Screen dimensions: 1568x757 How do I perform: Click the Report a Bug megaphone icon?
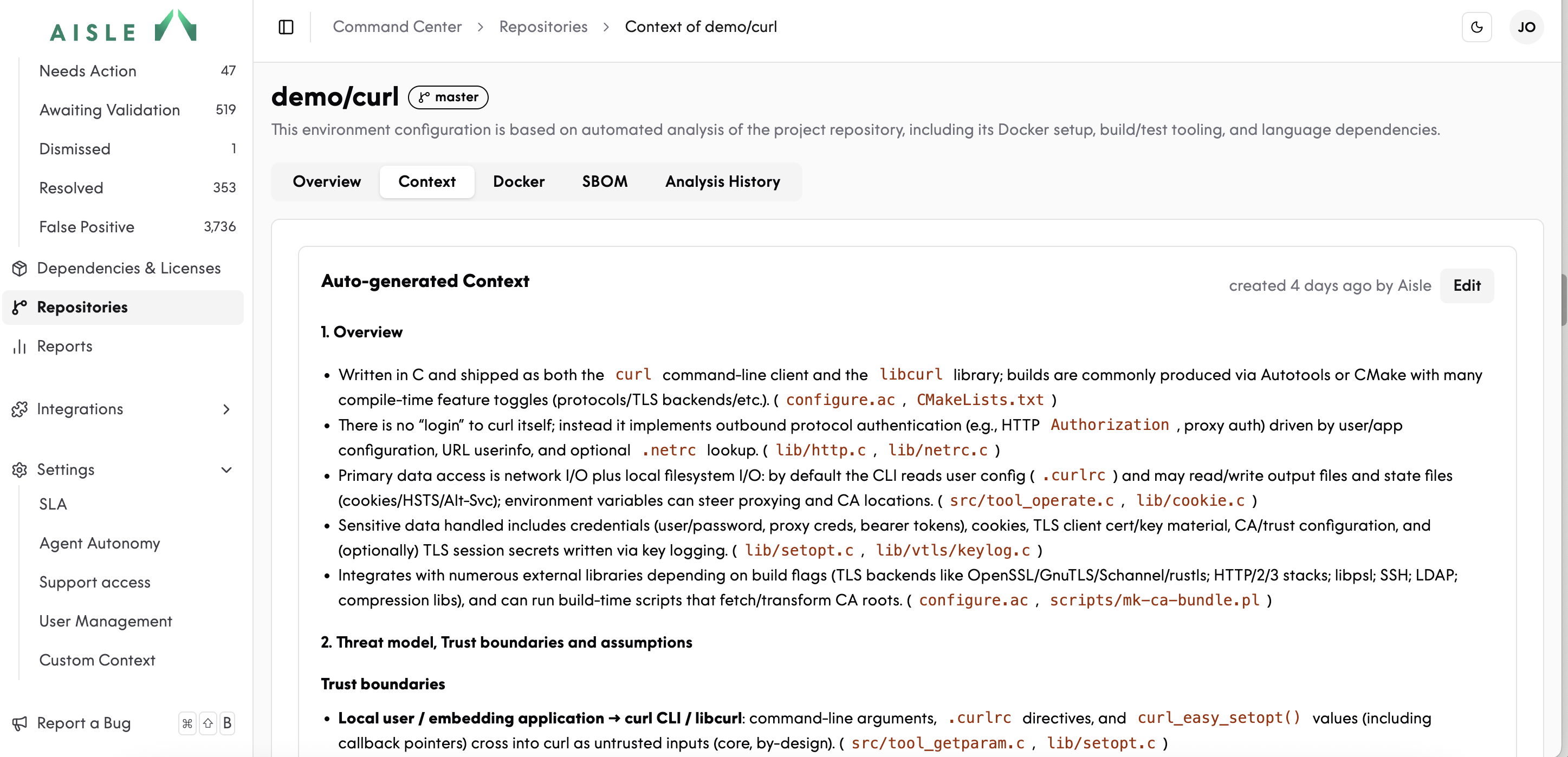(20, 723)
